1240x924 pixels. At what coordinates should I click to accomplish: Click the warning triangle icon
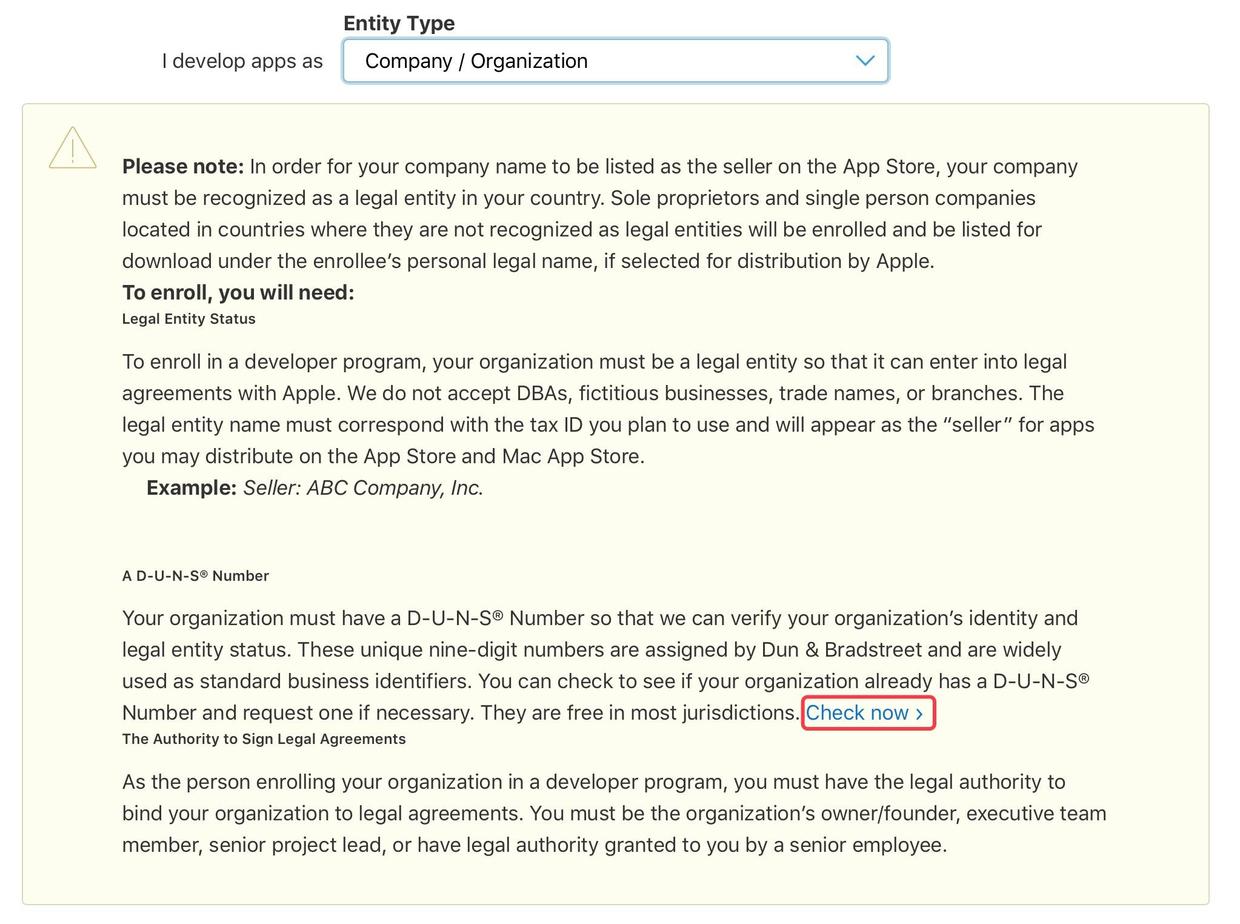click(73, 149)
